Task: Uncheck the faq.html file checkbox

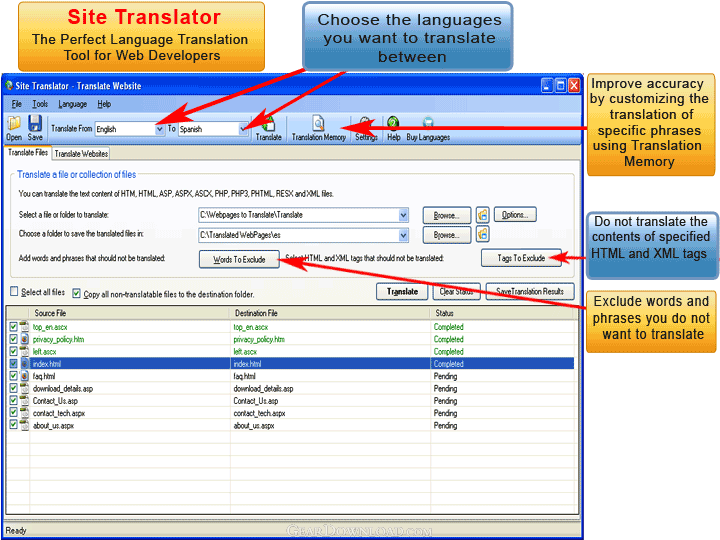Action: click(13, 376)
